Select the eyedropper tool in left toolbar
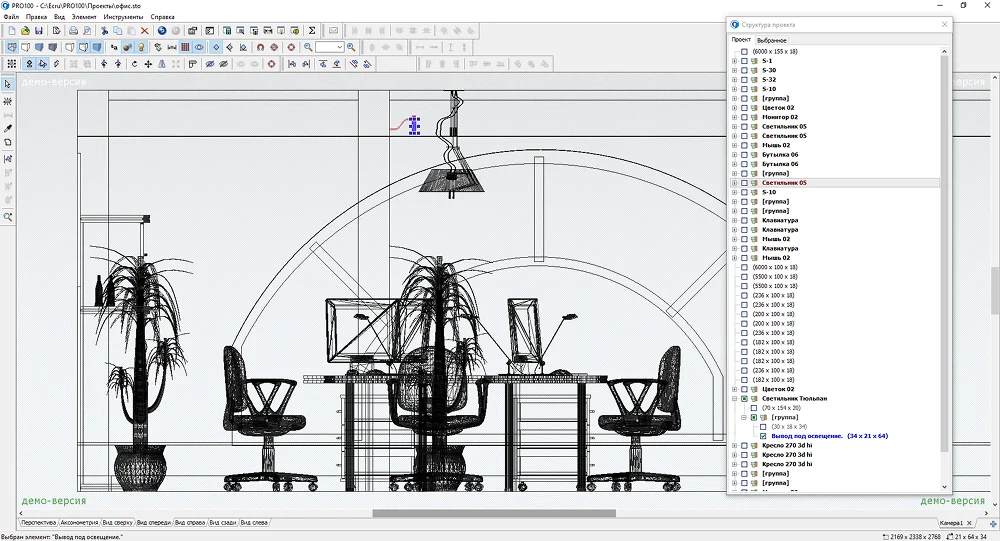Screen dimensions: 1000x541 tap(8, 128)
